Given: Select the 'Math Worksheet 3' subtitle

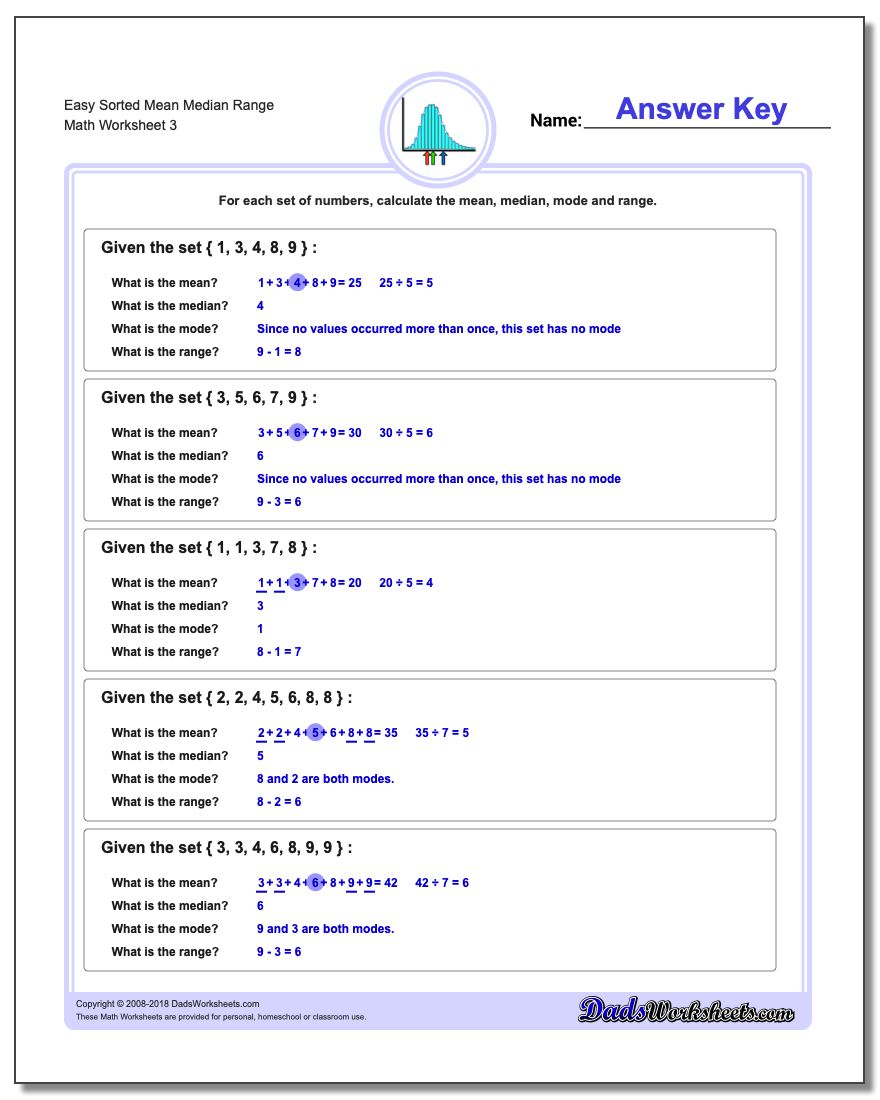Looking at the screenshot, I should pos(120,126).
